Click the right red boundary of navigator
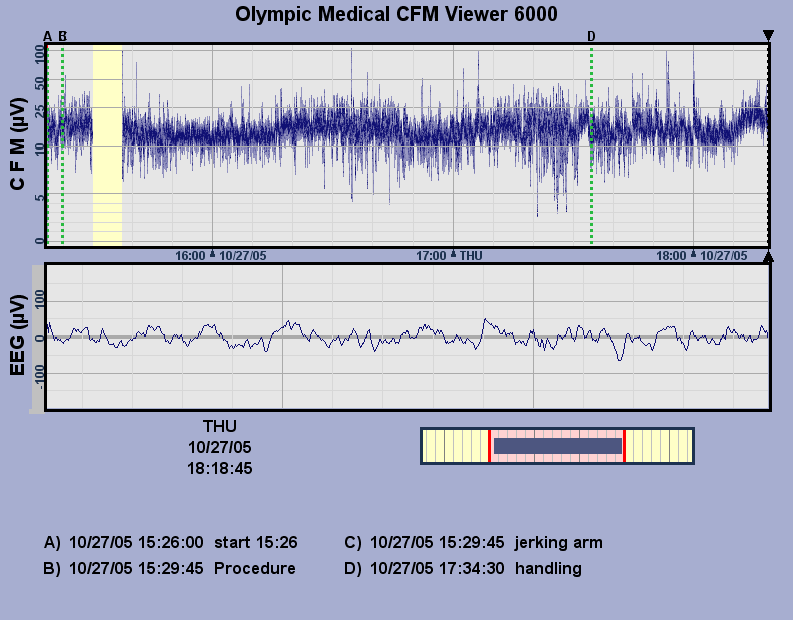Screen dimensions: 793x620 pos(625,446)
